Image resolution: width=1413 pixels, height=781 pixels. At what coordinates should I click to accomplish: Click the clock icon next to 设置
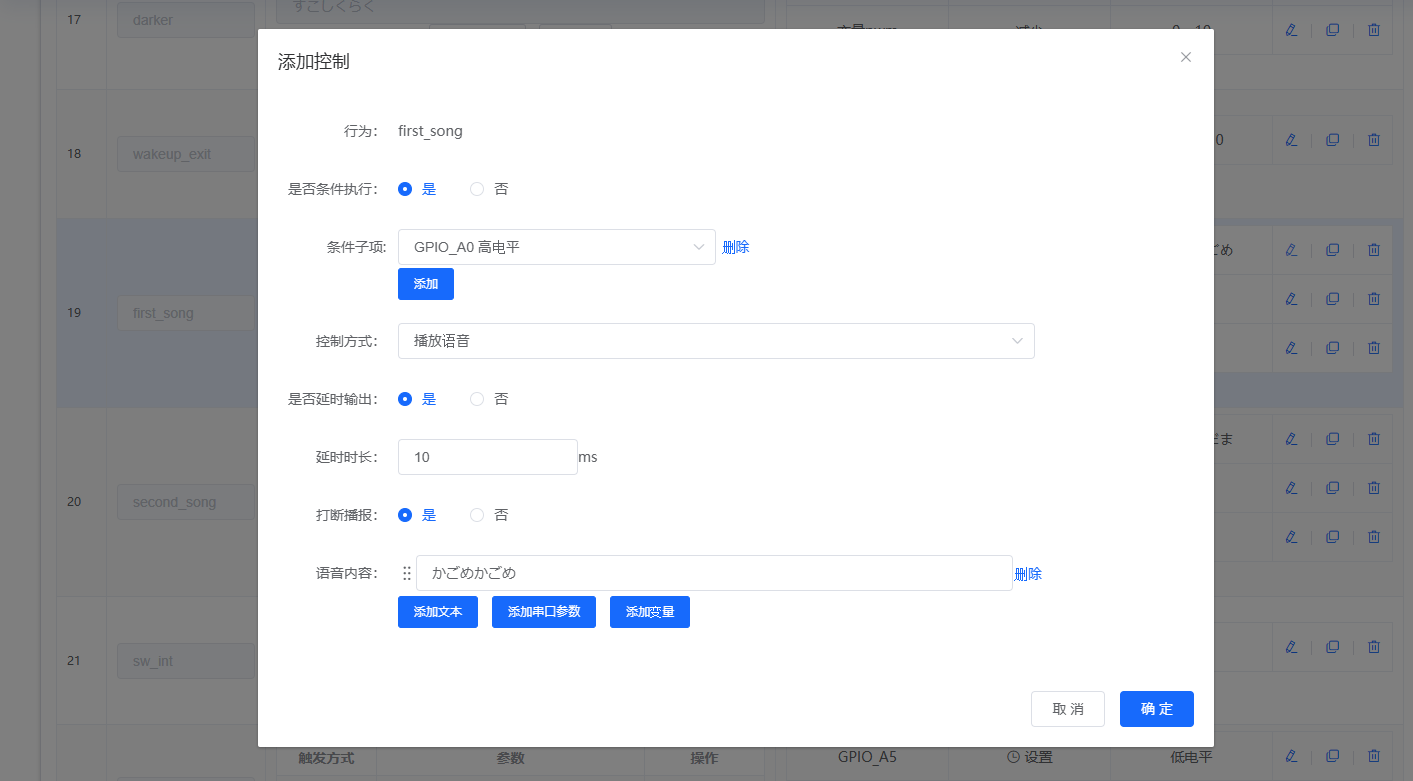(1012, 758)
